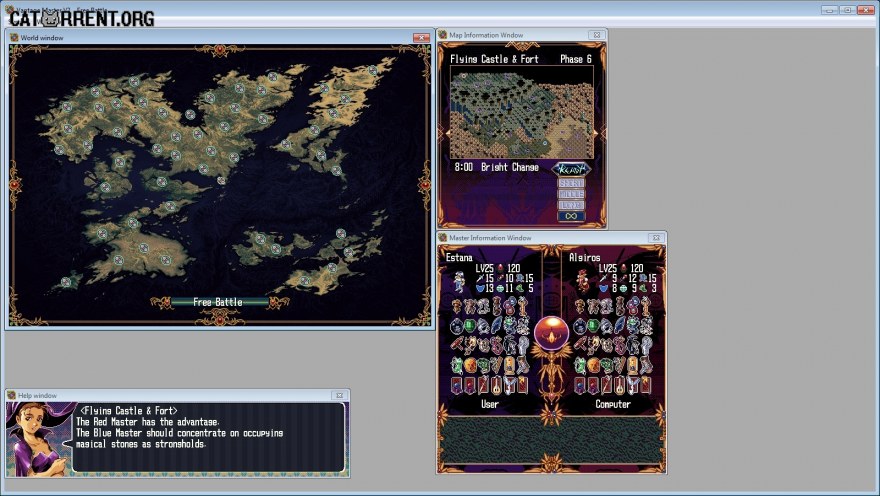Select Estana's blue feather monster icon
This screenshot has width=880, height=496.
point(497,326)
